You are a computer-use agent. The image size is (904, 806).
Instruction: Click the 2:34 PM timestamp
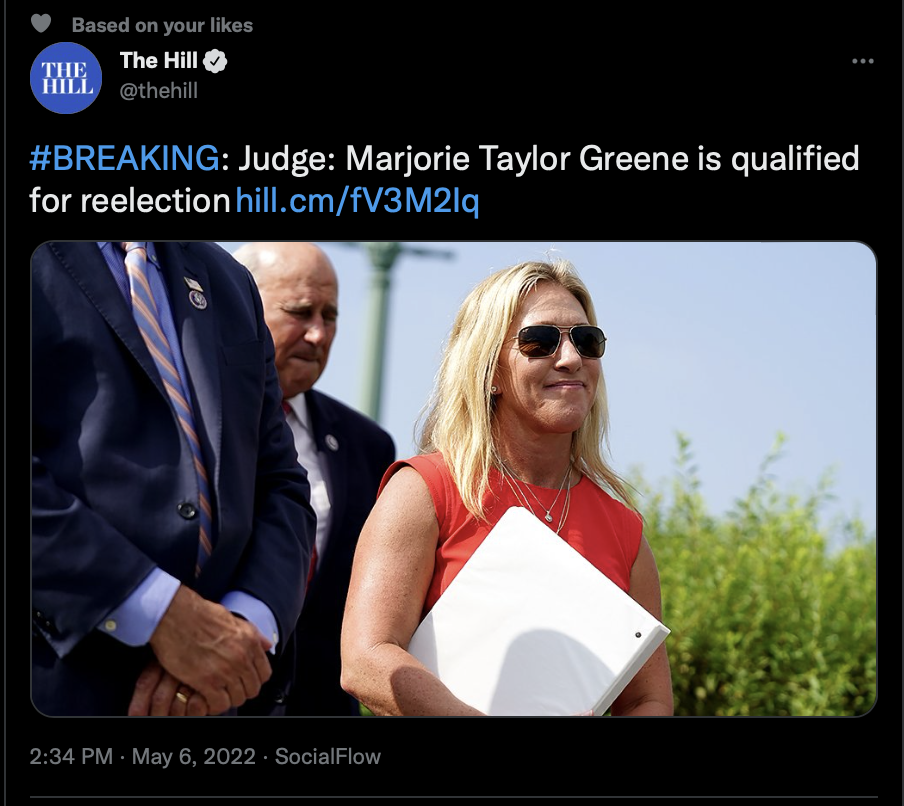pyautogui.click(x=71, y=756)
